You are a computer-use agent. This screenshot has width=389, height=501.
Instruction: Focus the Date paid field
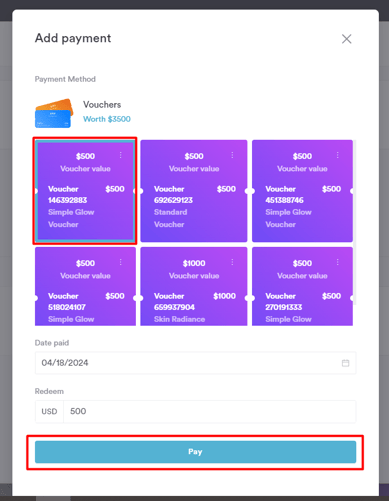195,363
